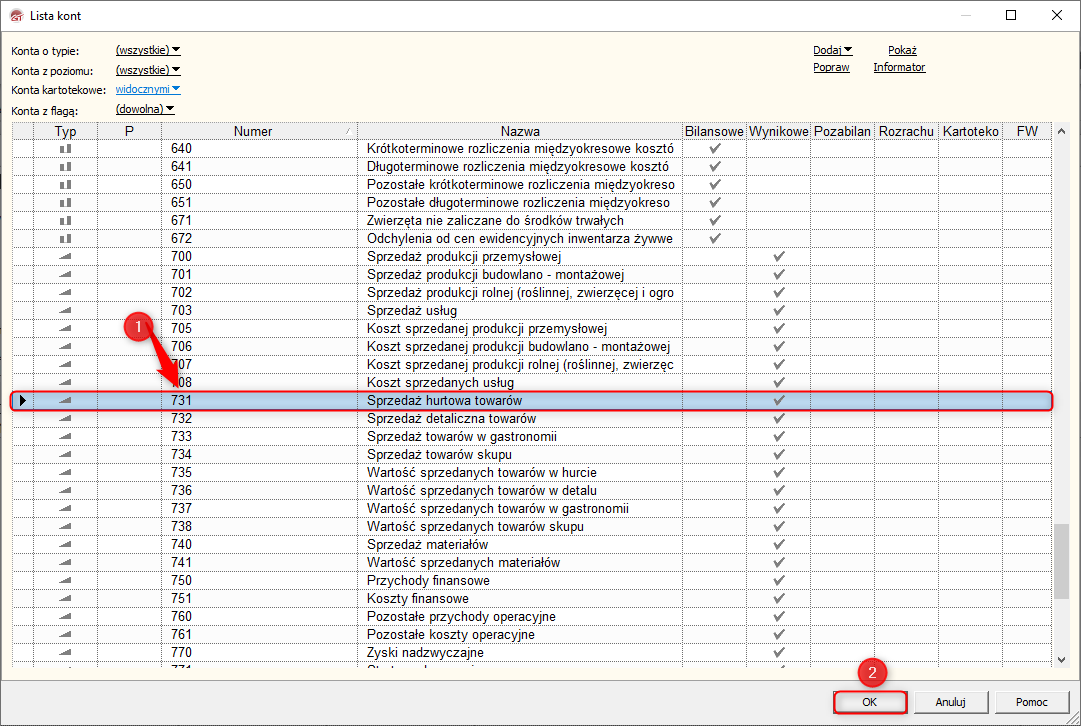The width and height of the screenshot is (1081, 726).
Task: Open the Dodaj menu
Action: click(x=832, y=50)
